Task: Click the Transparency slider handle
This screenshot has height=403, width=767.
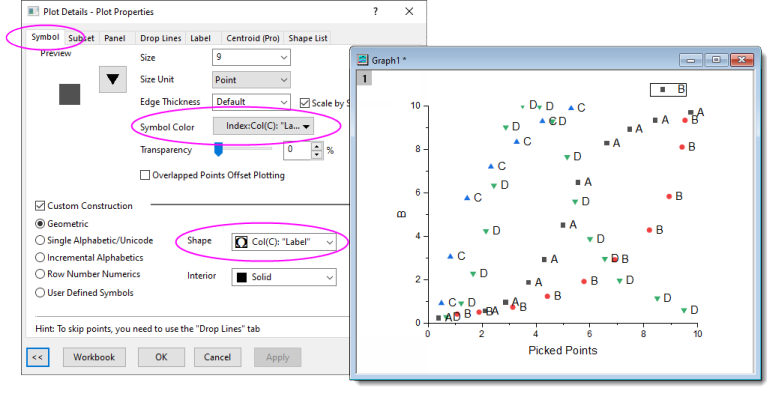Action: [220, 149]
